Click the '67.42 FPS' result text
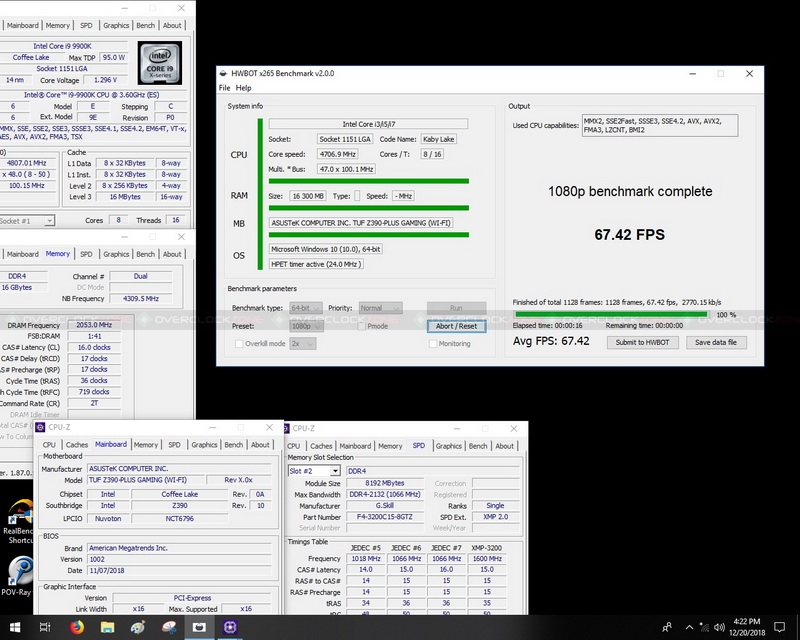This screenshot has width=800, height=640. 630,235
